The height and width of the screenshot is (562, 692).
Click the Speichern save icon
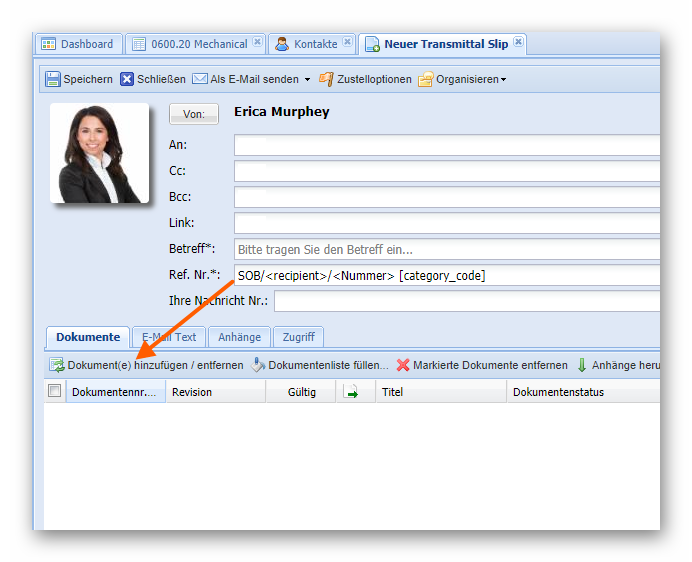(x=53, y=79)
